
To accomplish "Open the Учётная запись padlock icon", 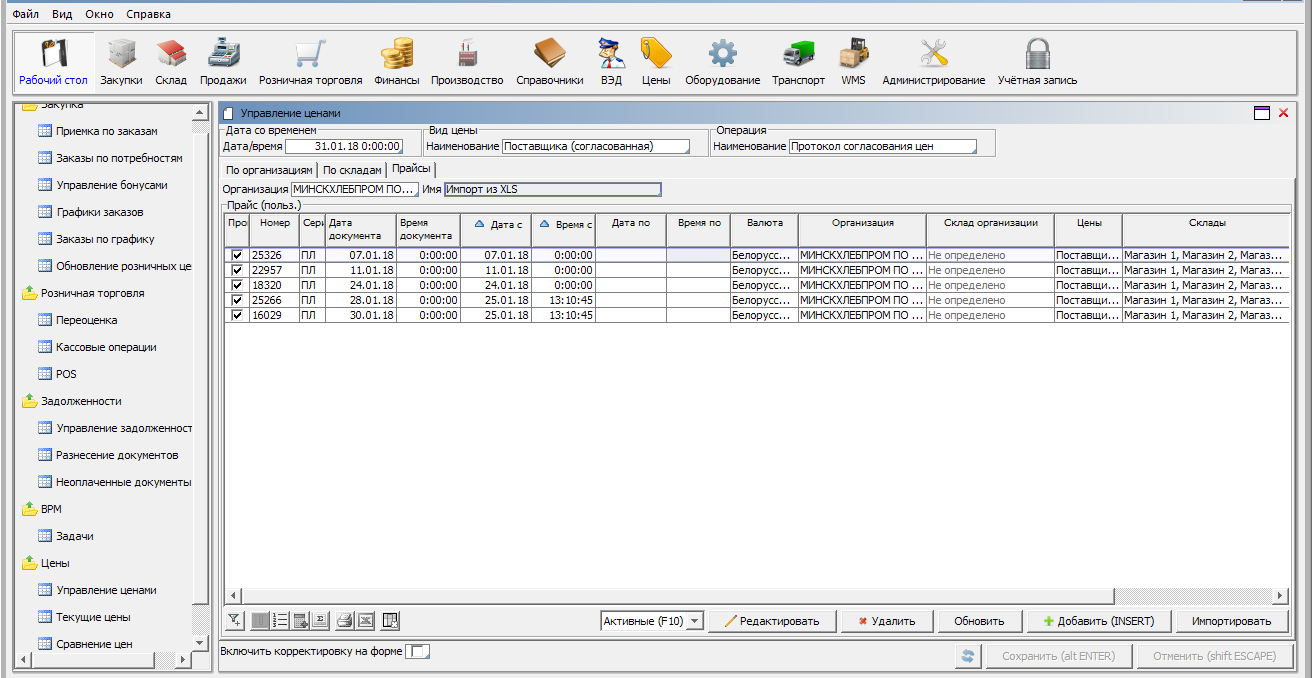I will [x=1037, y=62].
